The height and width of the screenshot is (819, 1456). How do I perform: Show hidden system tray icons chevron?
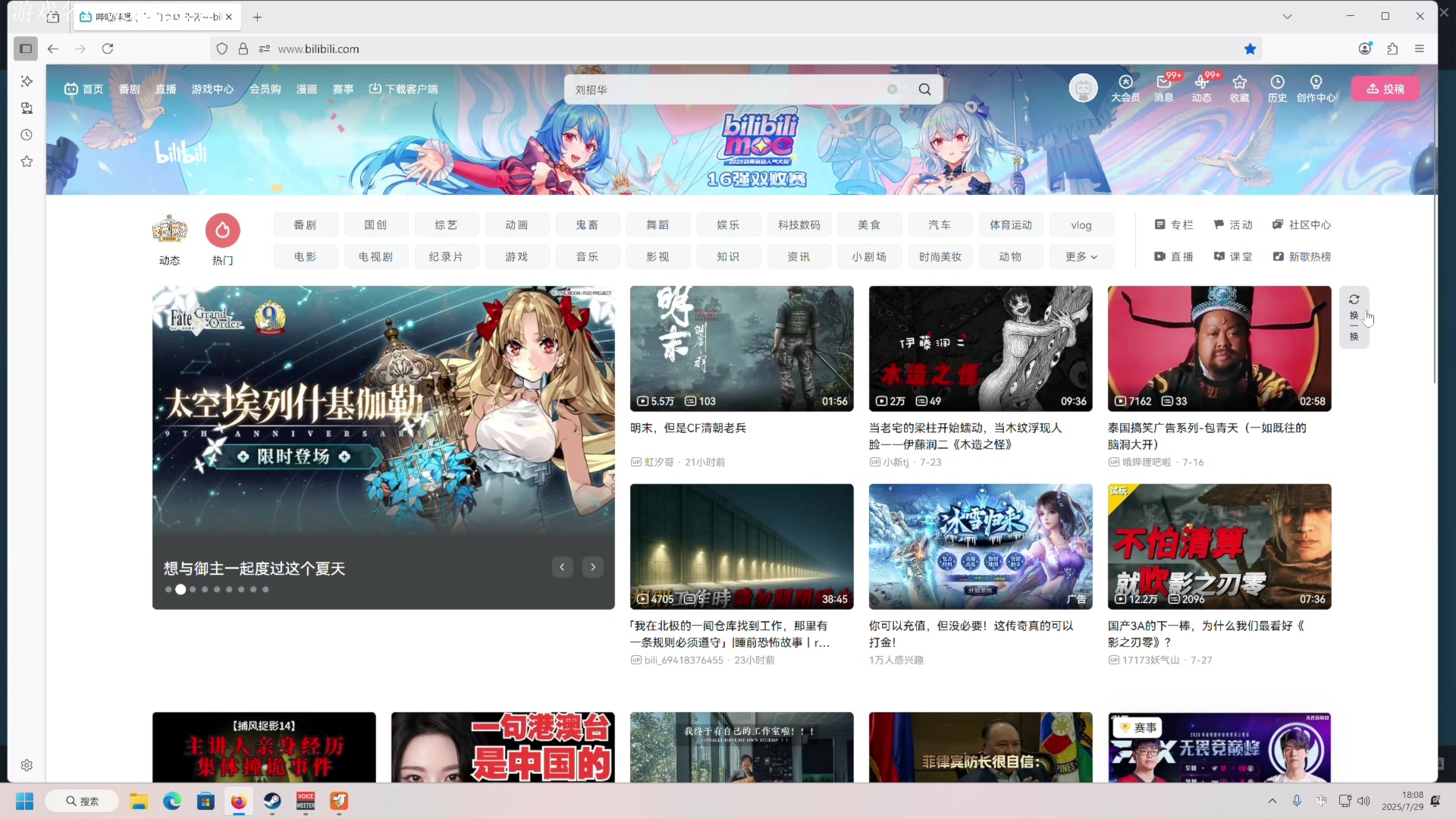pos(1272,801)
